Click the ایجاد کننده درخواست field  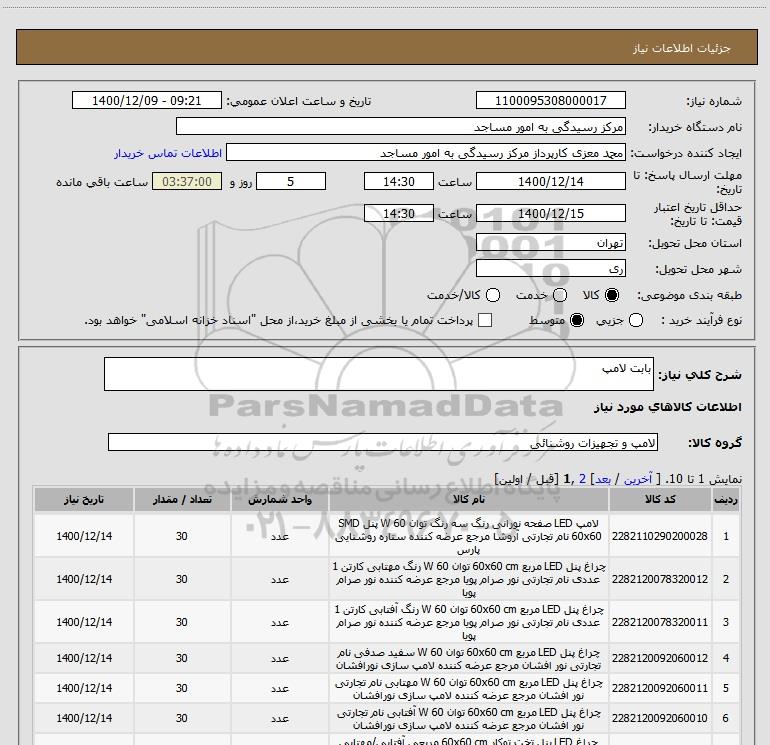[426, 152]
